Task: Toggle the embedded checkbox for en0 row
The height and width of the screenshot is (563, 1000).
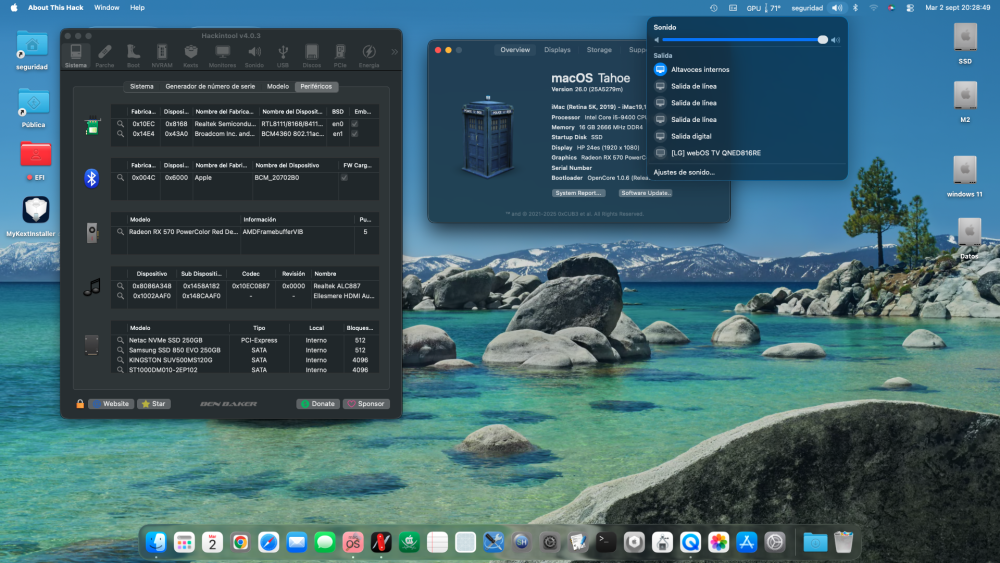Action: coord(355,124)
